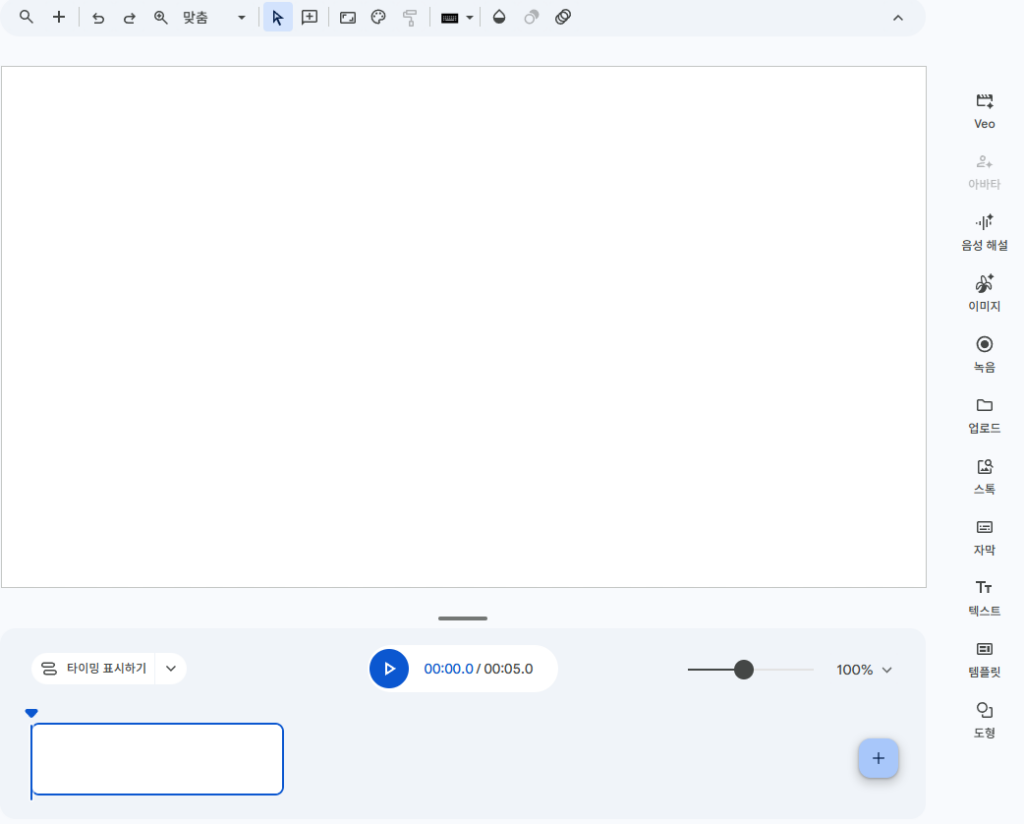Open the 텍스트 text panel
The height and width of the screenshot is (824, 1024).
[984, 597]
